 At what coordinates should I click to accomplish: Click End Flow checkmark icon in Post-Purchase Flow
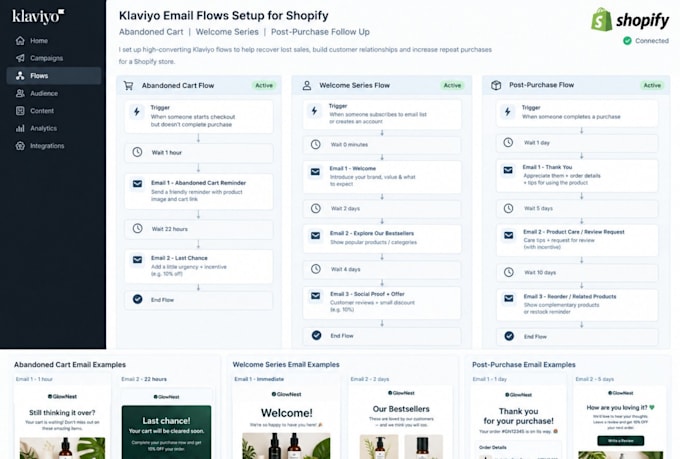pyautogui.click(x=509, y=336)
